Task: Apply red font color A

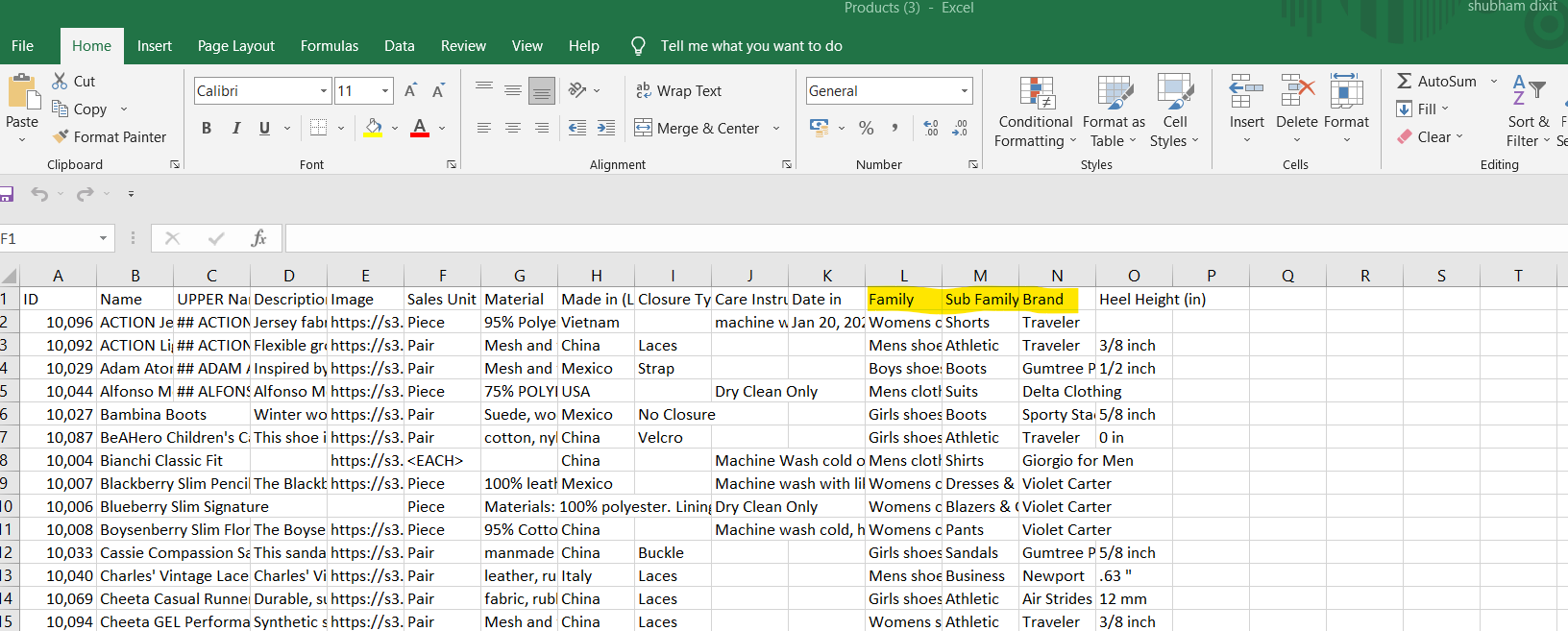Action: coord(420,128)
